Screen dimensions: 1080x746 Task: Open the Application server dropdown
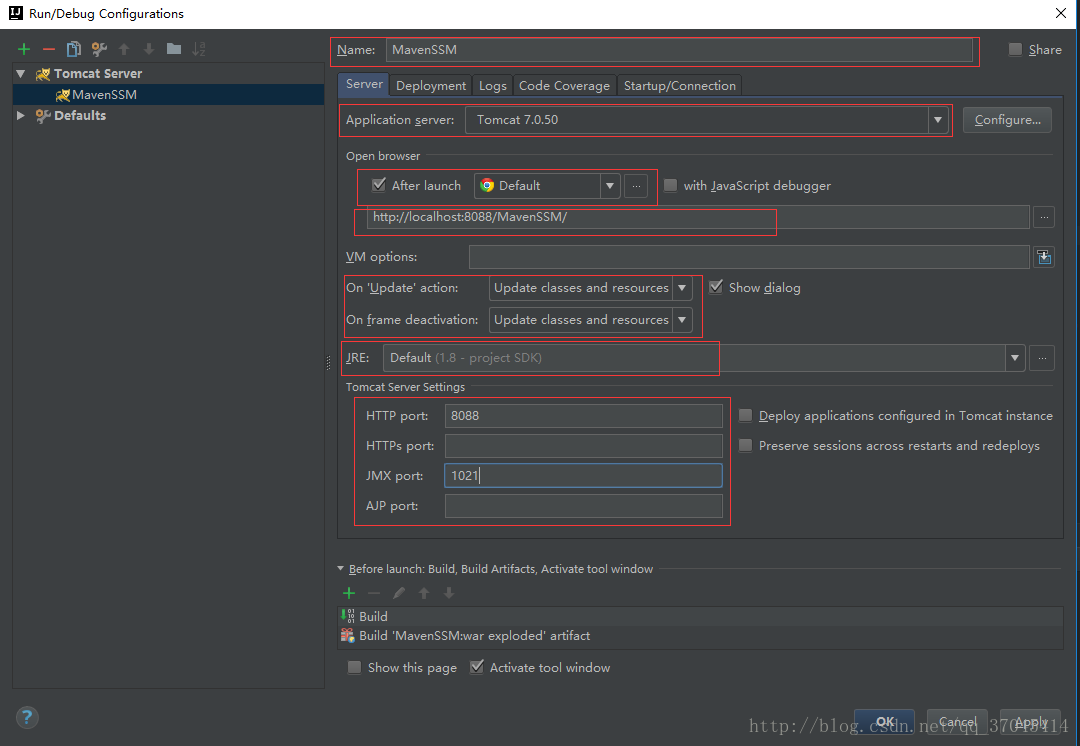click(937, 120)
